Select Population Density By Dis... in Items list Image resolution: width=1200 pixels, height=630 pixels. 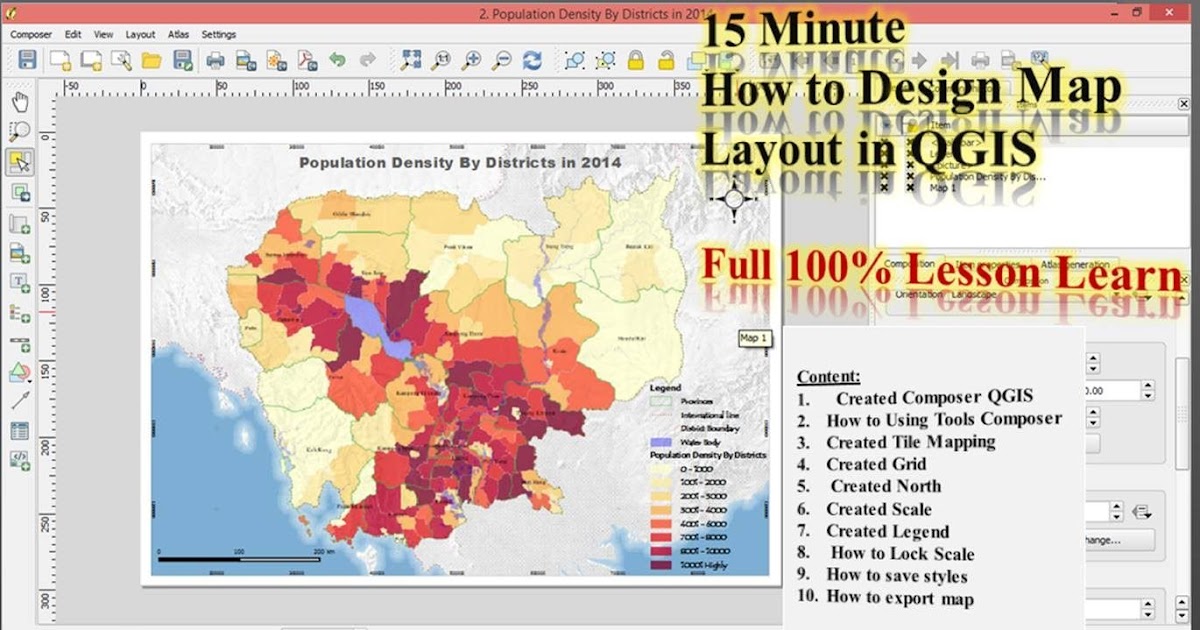[x=988, y=176]
